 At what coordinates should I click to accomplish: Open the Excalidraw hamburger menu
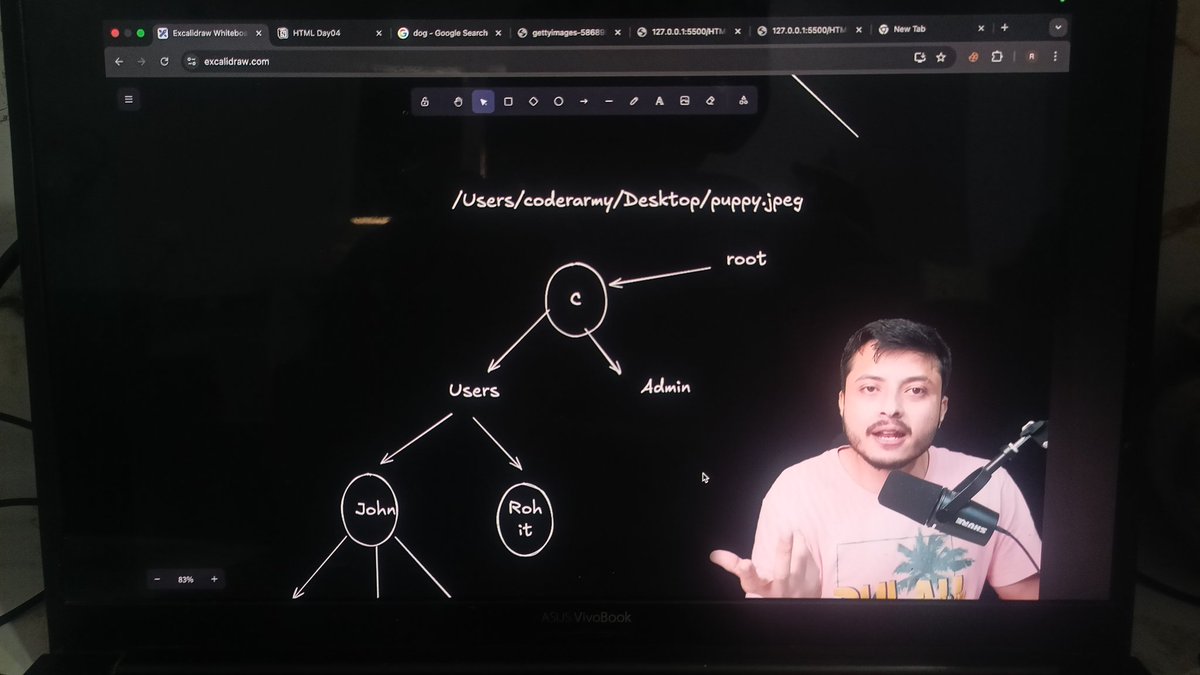[x=128, y=100]
